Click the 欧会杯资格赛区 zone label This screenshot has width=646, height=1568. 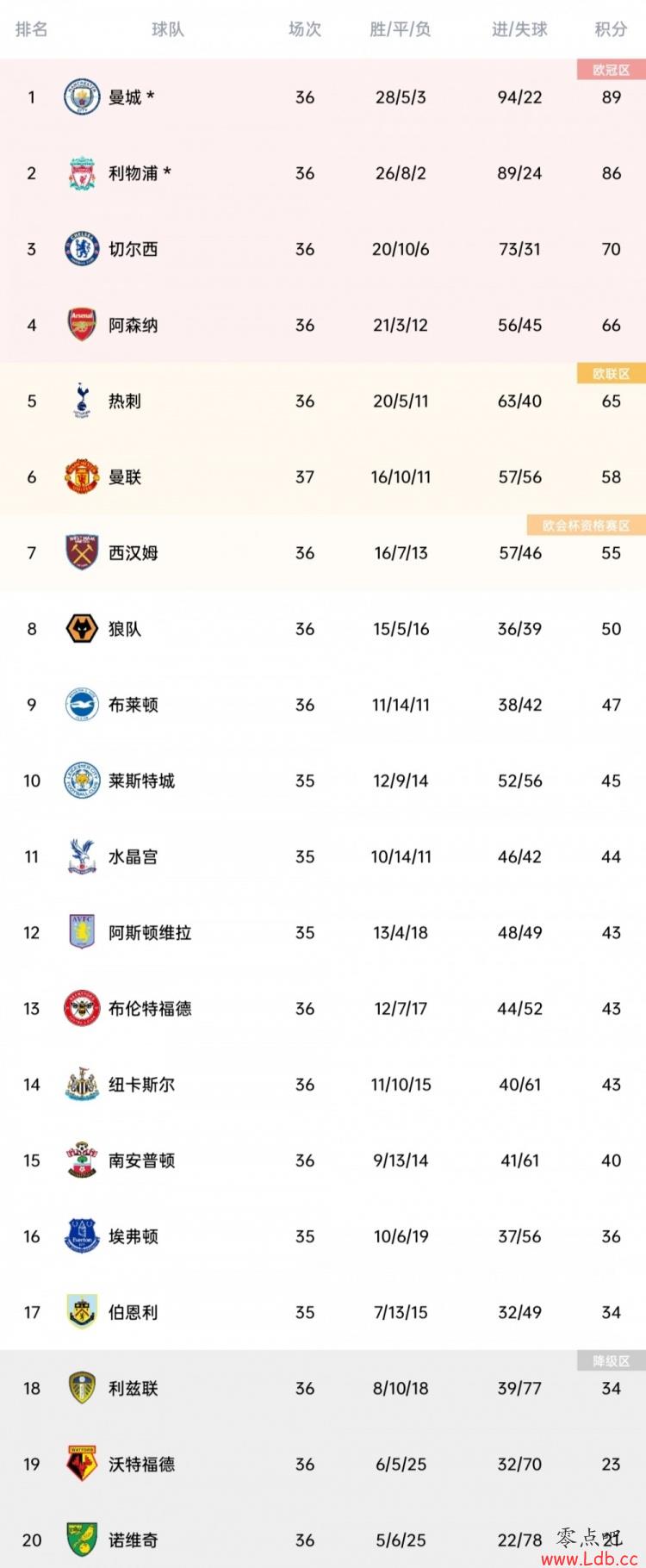click(x=587, y=525)
